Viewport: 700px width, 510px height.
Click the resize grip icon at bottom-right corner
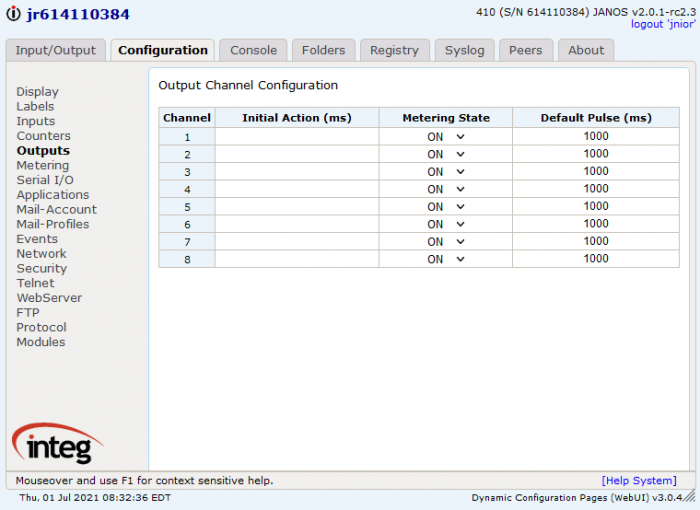pyautogui.click(x=690, y=496)
